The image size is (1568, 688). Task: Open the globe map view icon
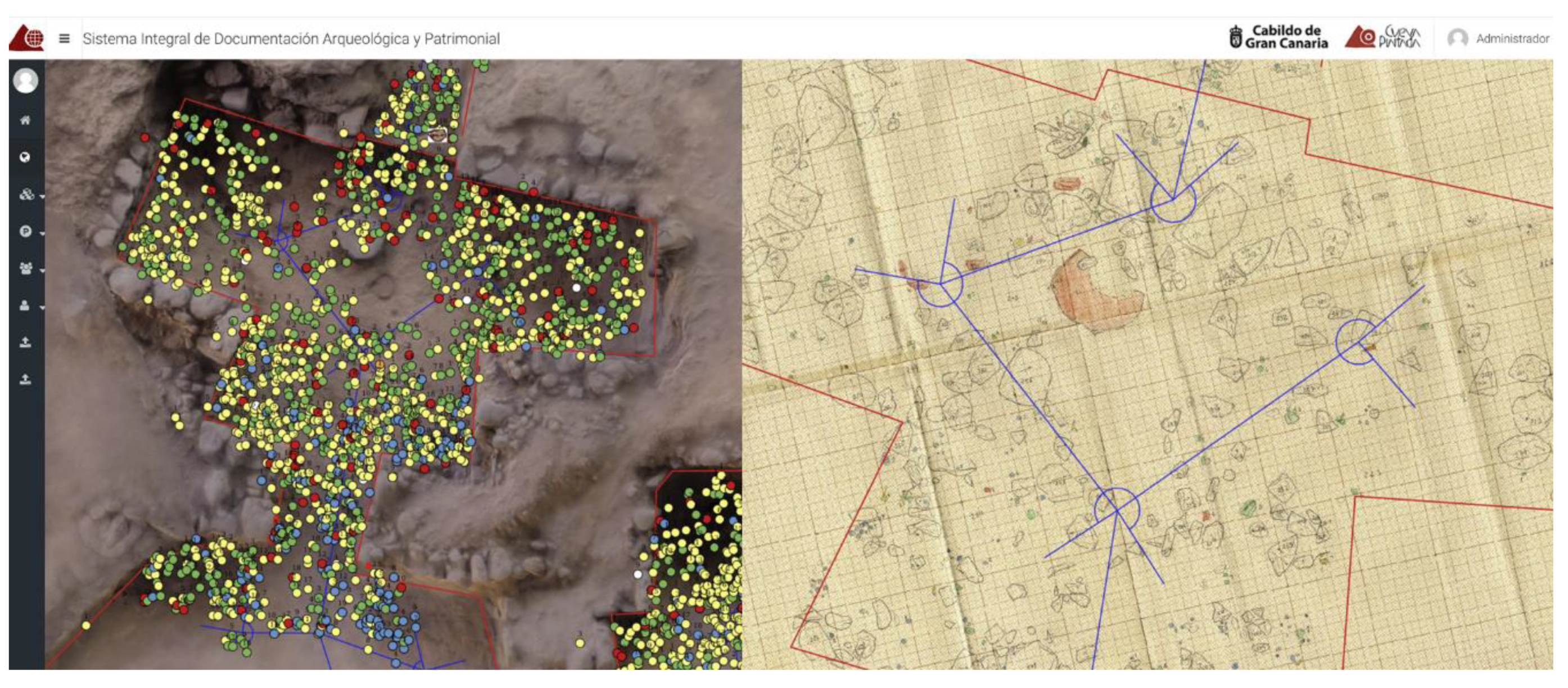tap(25, 158)
